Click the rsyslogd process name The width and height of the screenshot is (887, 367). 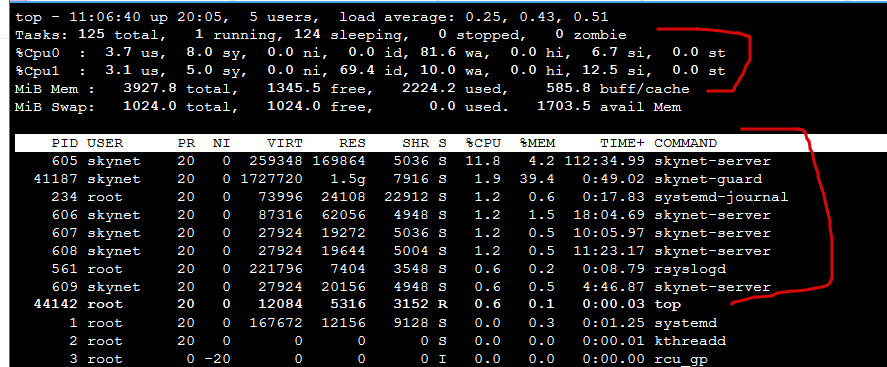click(690, 269)
